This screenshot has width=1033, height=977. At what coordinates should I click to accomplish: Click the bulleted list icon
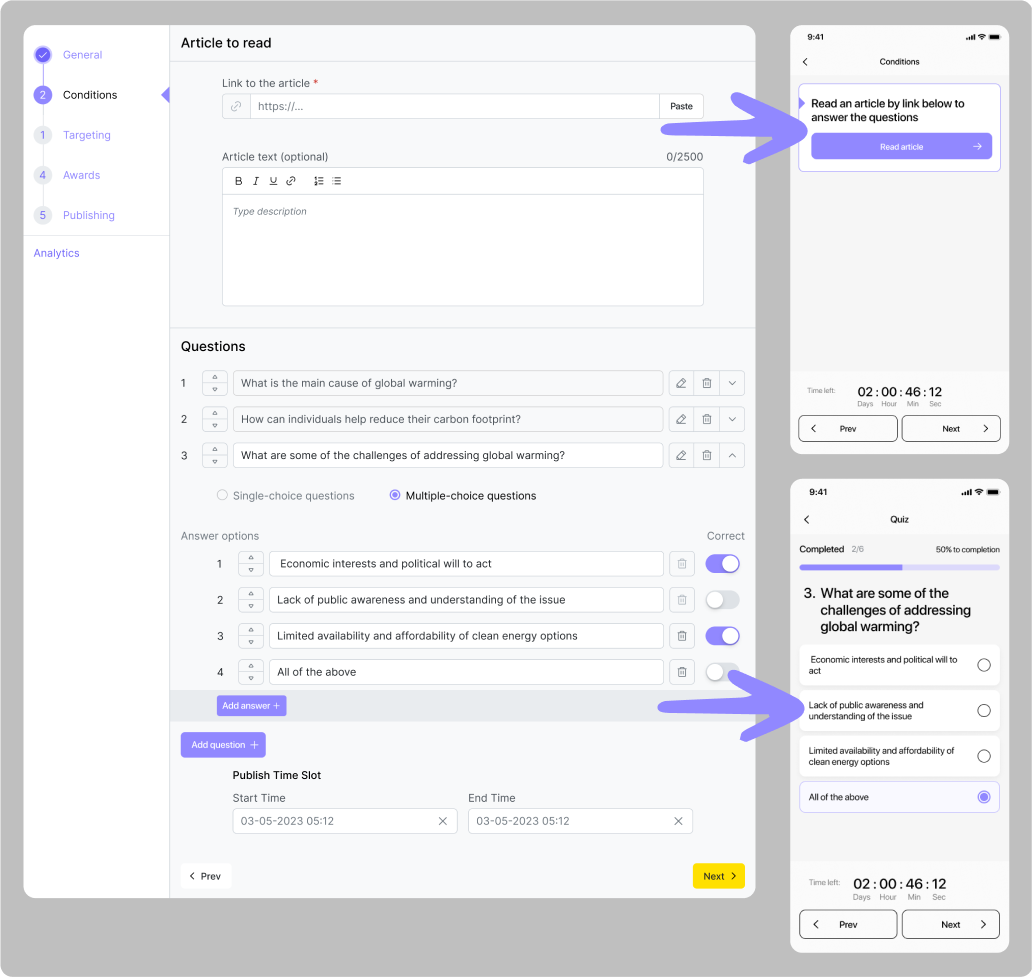pos(336,181)
